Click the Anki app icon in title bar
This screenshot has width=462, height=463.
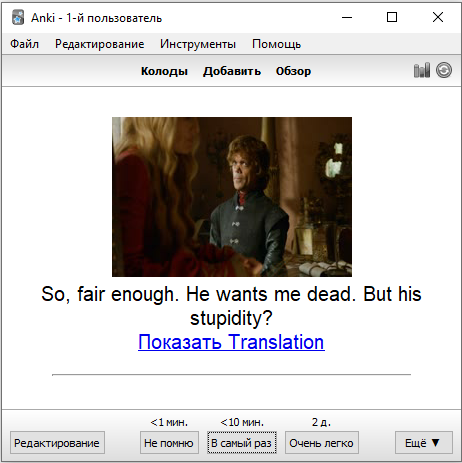coord(18,17)
